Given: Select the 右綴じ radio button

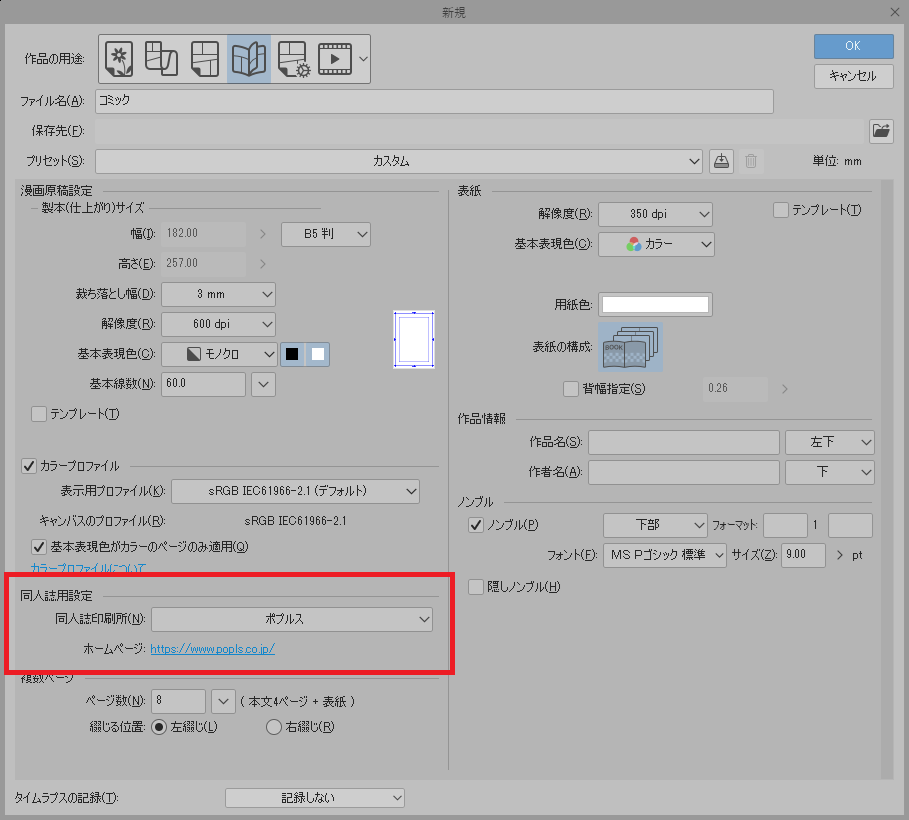Looking at the screenshot, I should pyautogui.click(x=274, y=727).
